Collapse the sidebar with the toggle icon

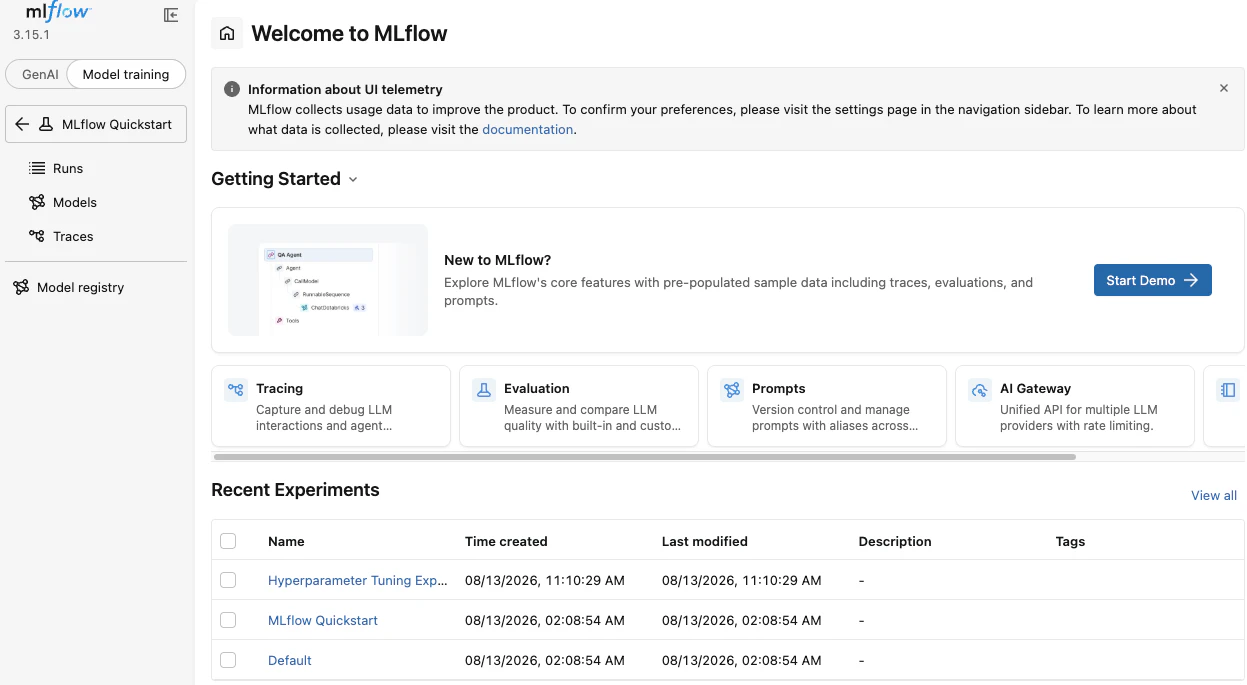tap(171, 15)
